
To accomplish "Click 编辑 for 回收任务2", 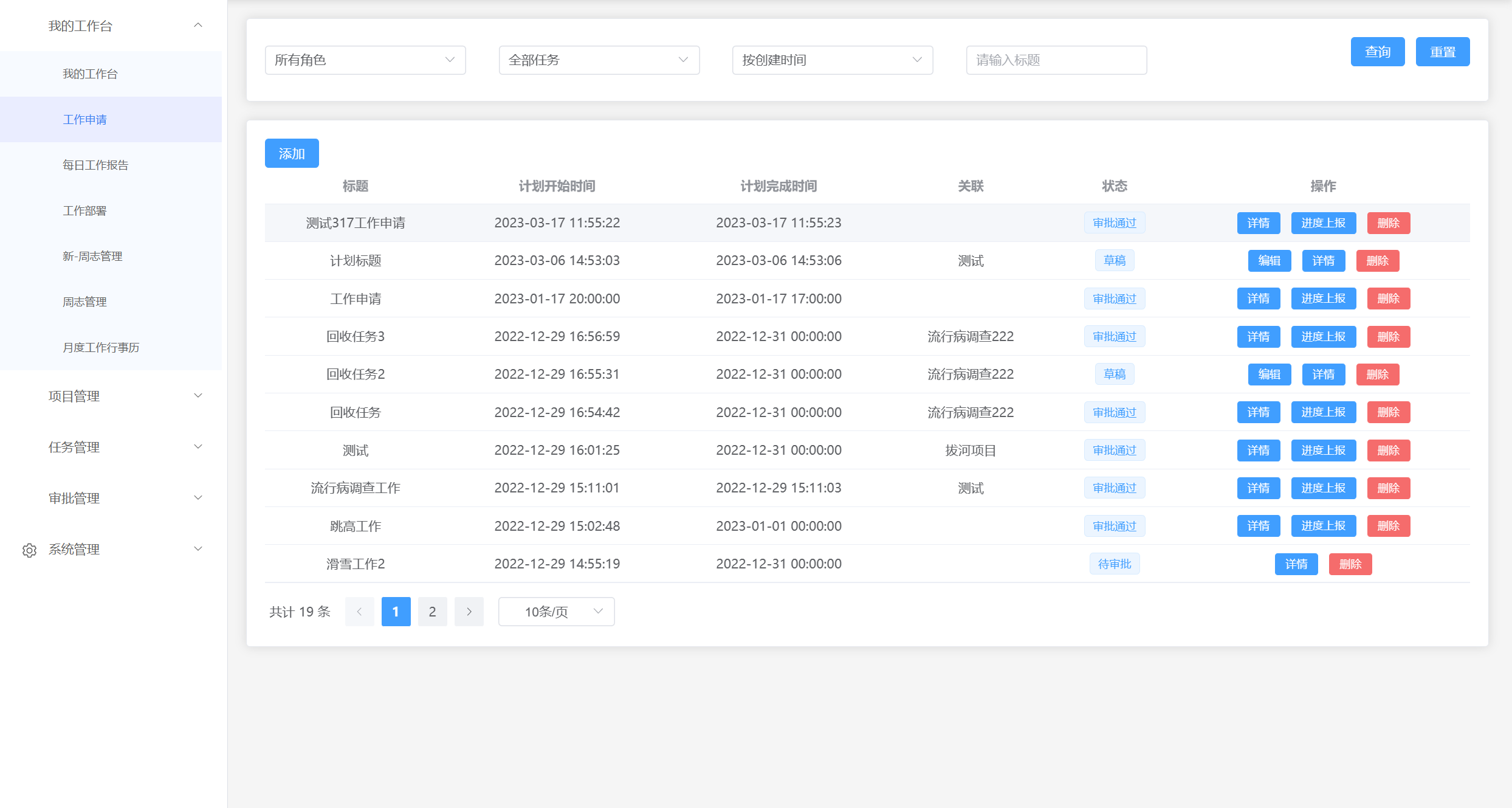I will [1270, 375].
